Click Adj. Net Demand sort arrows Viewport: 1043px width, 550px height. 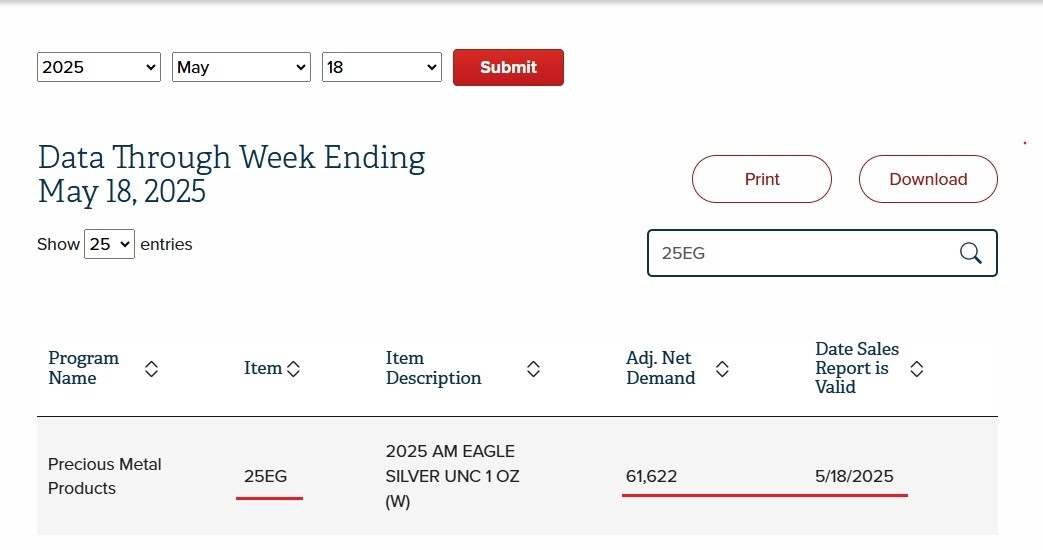[x=722, y=369]
